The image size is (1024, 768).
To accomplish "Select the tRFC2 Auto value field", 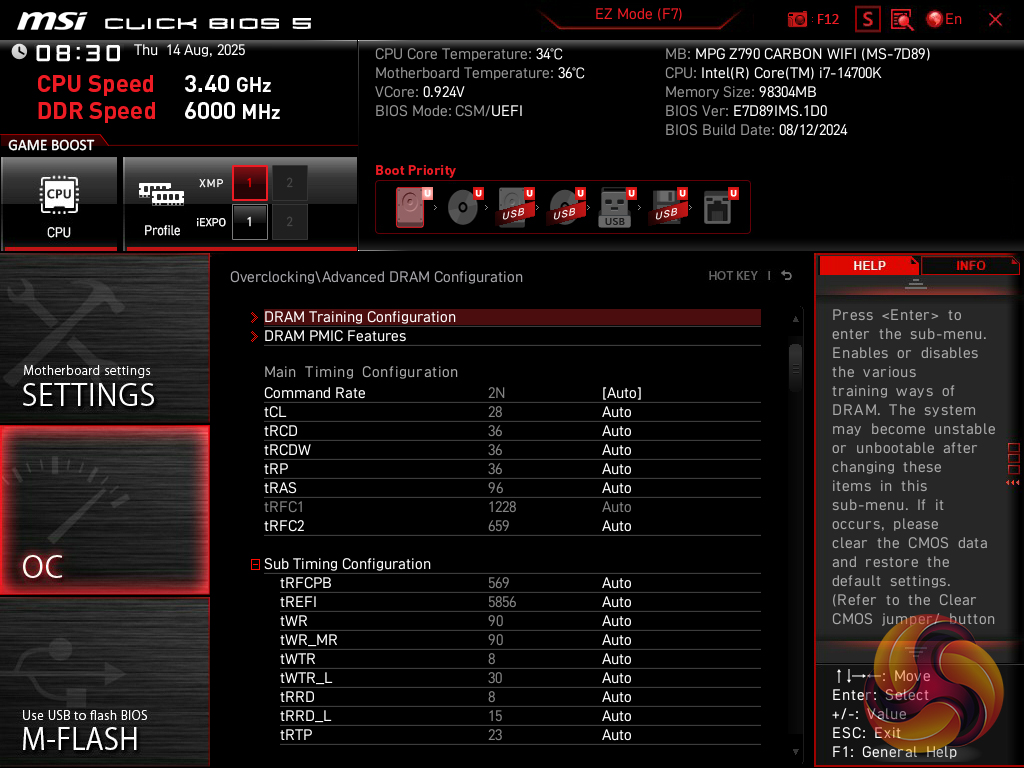I will pos(616,526).
